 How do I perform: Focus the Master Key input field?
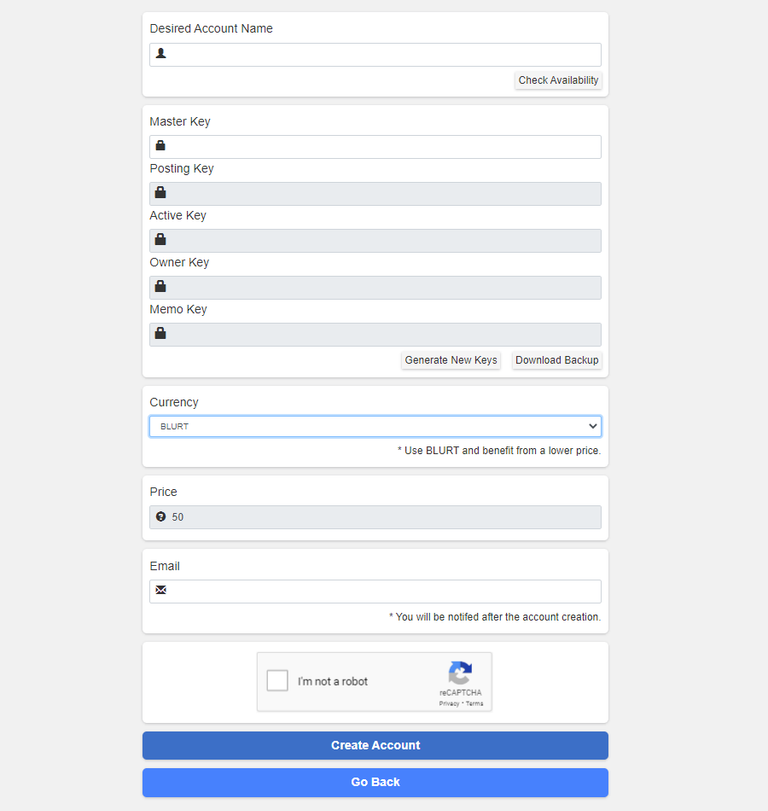pos(375,147)
